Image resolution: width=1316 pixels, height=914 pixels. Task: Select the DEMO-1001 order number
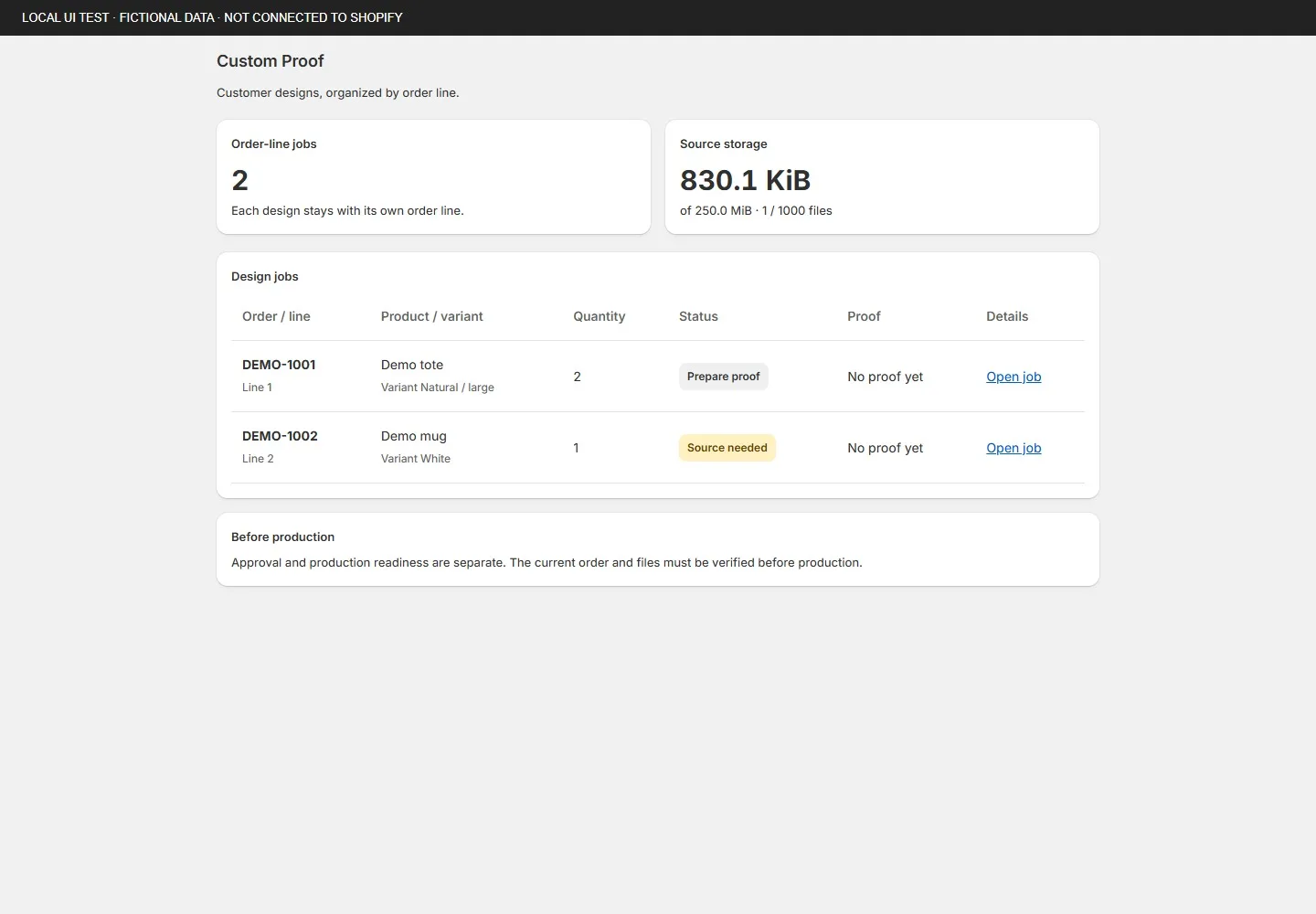coord(279,365)
